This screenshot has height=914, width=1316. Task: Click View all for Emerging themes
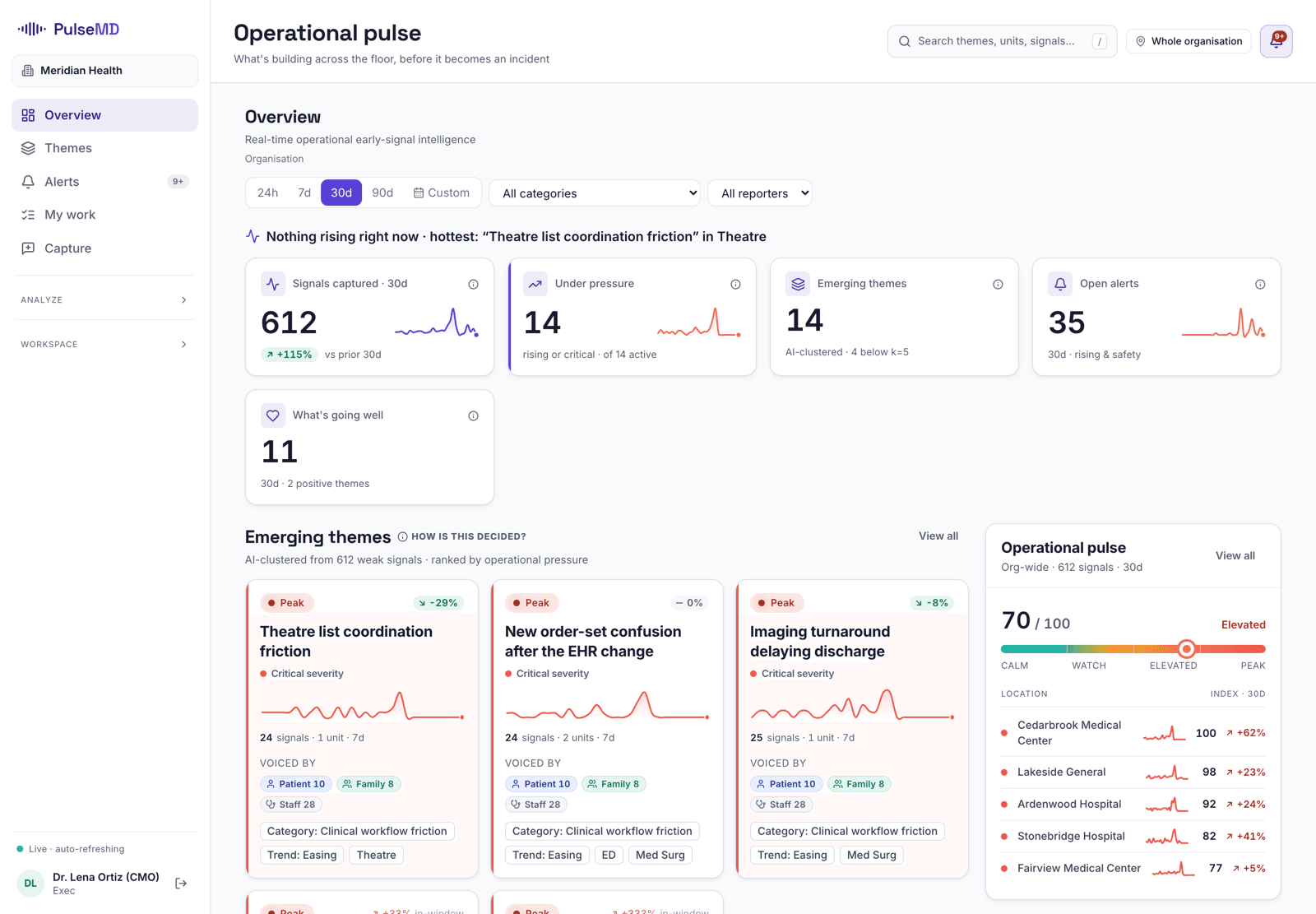click(x=938, y=536)
